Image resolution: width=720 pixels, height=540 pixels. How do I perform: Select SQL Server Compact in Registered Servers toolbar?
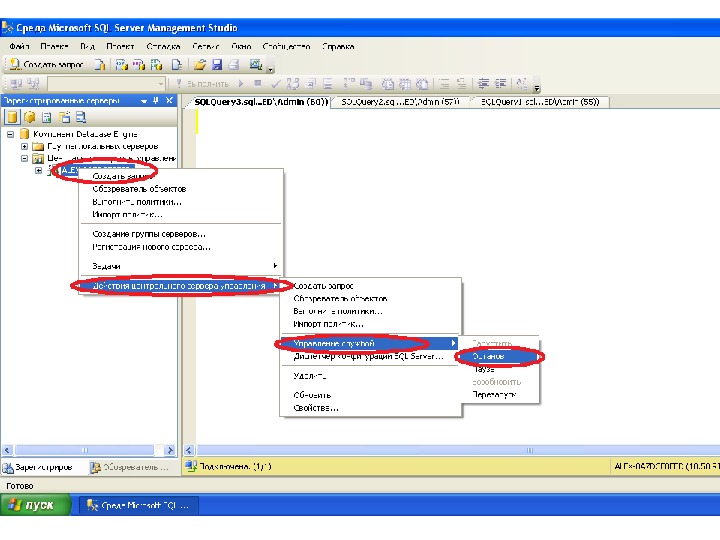pyautogui.click(x=64, y=118)
